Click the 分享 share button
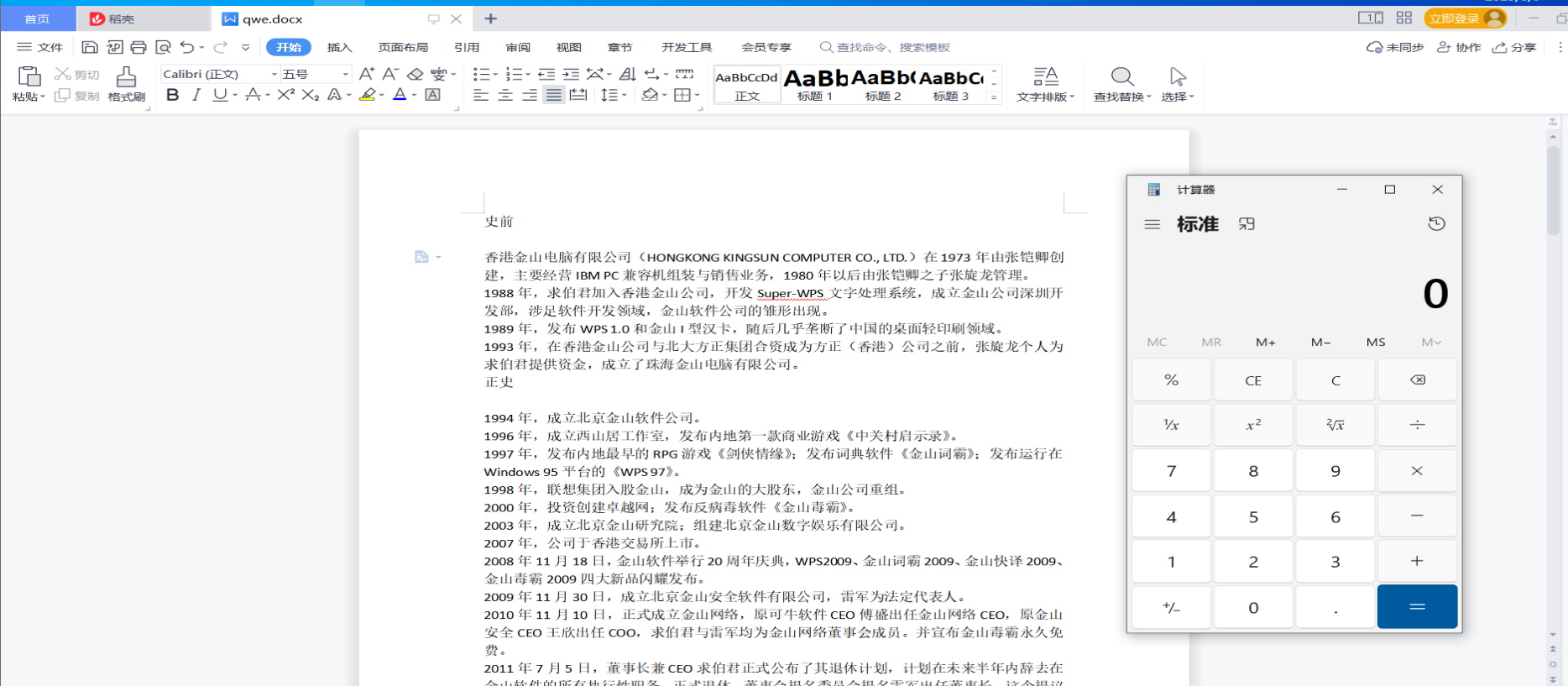Image resolution: width=1568 pixels, height=686 pixels. tap(1514, 47)
